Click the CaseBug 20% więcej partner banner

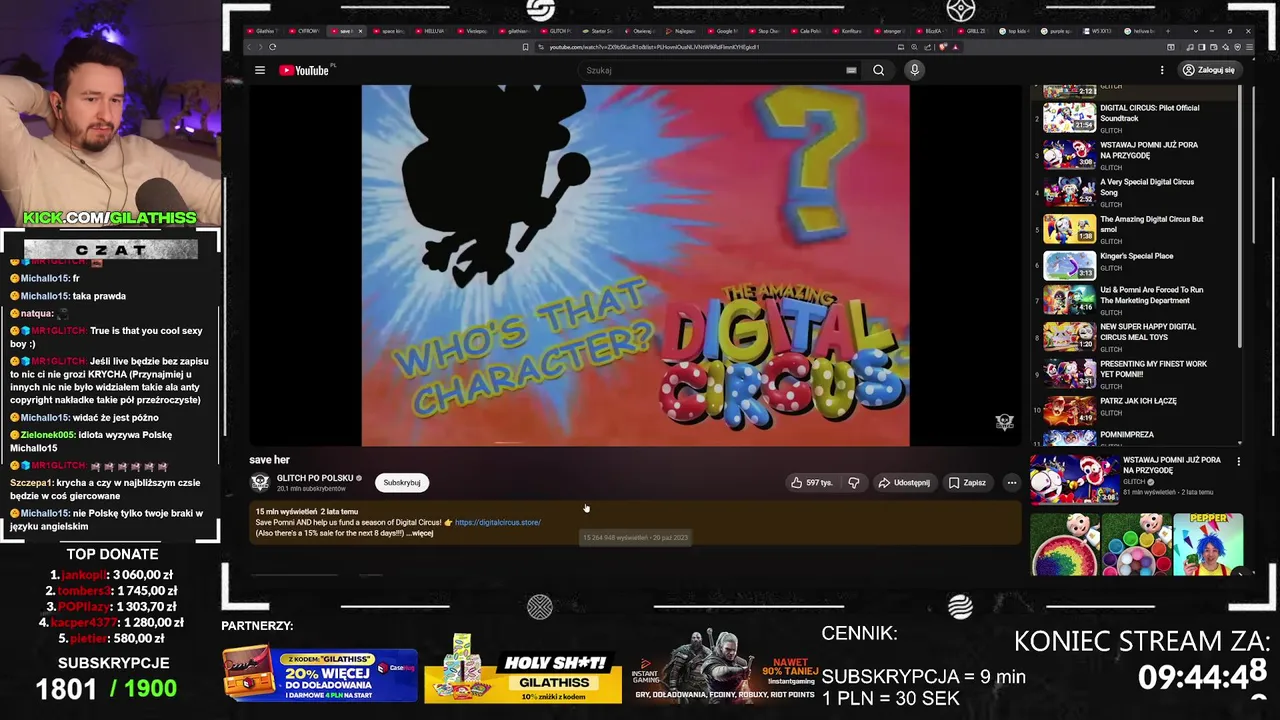coord(320,673)
